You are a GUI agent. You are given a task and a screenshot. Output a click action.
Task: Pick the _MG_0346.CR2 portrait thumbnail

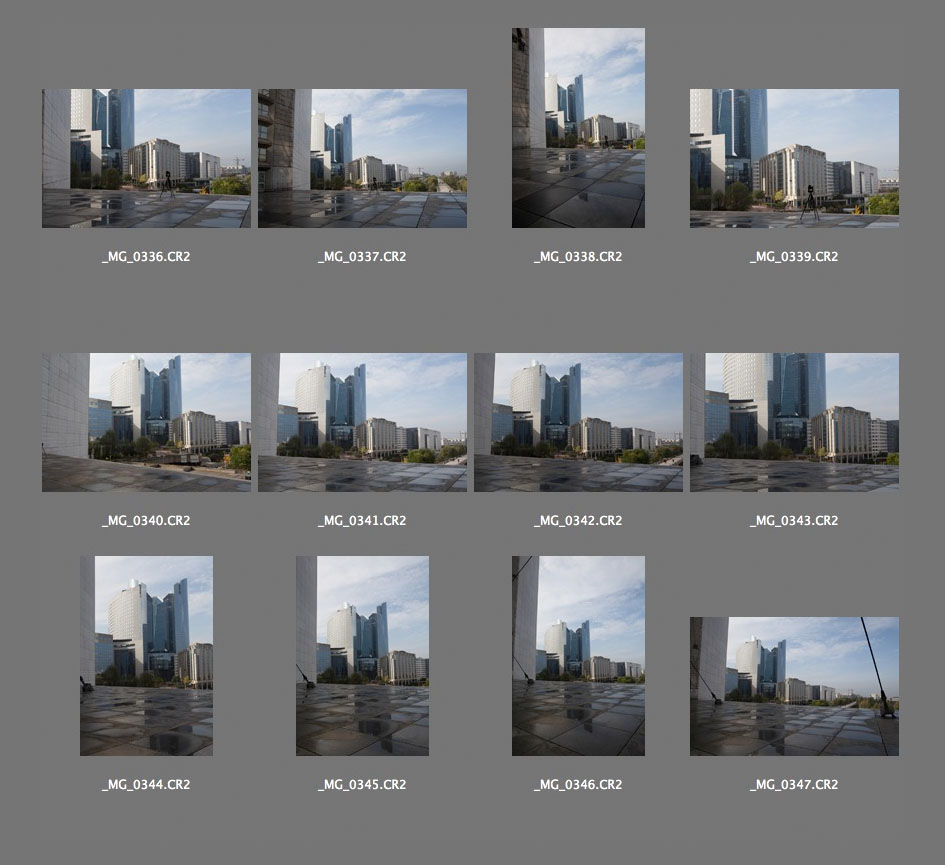pos(578,656)
